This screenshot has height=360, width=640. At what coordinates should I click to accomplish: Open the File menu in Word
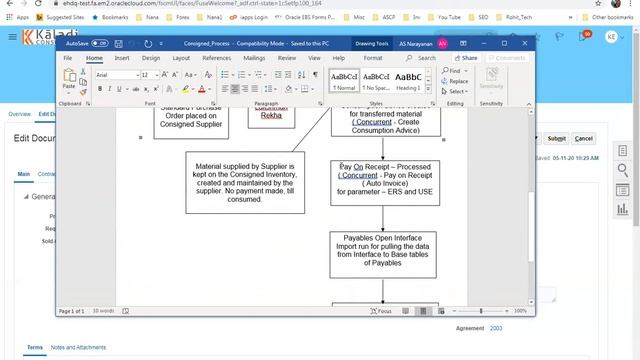(68, 58)
